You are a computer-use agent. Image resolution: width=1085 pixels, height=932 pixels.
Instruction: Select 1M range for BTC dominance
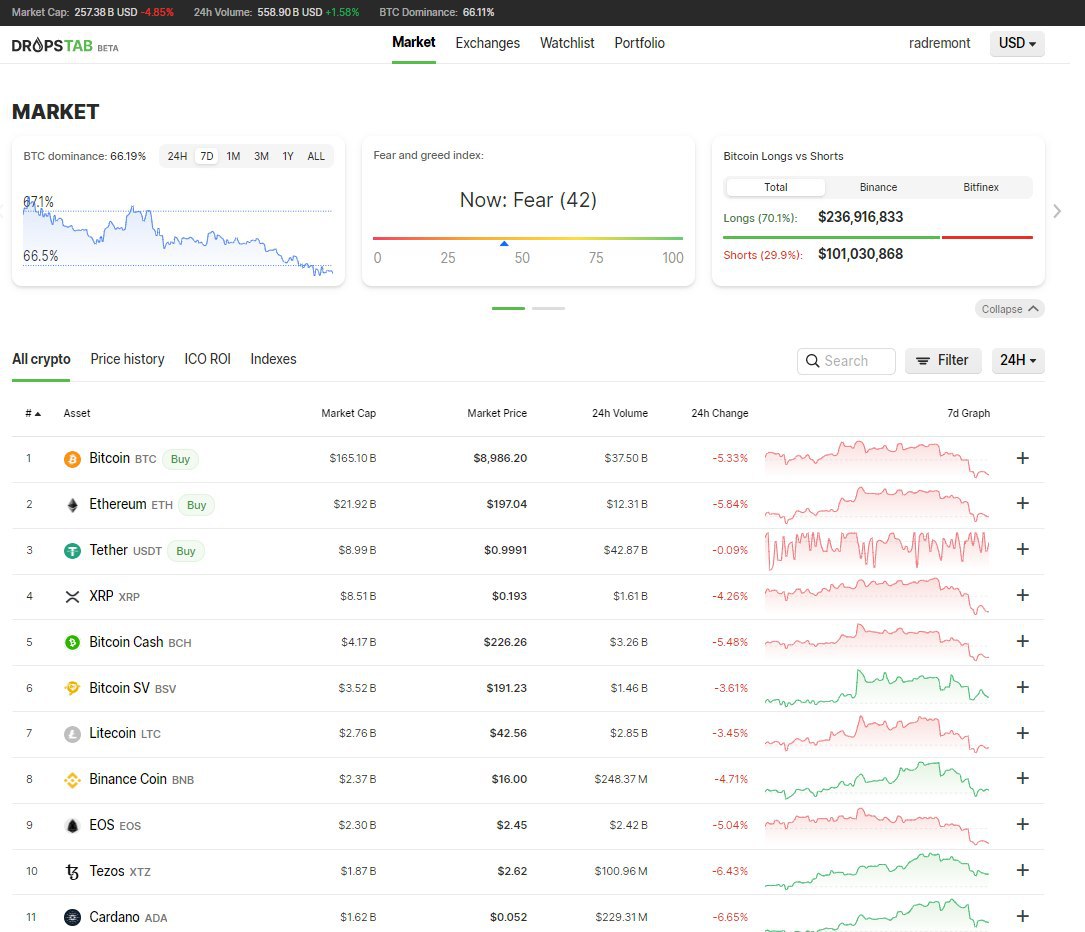pos(233,156)
